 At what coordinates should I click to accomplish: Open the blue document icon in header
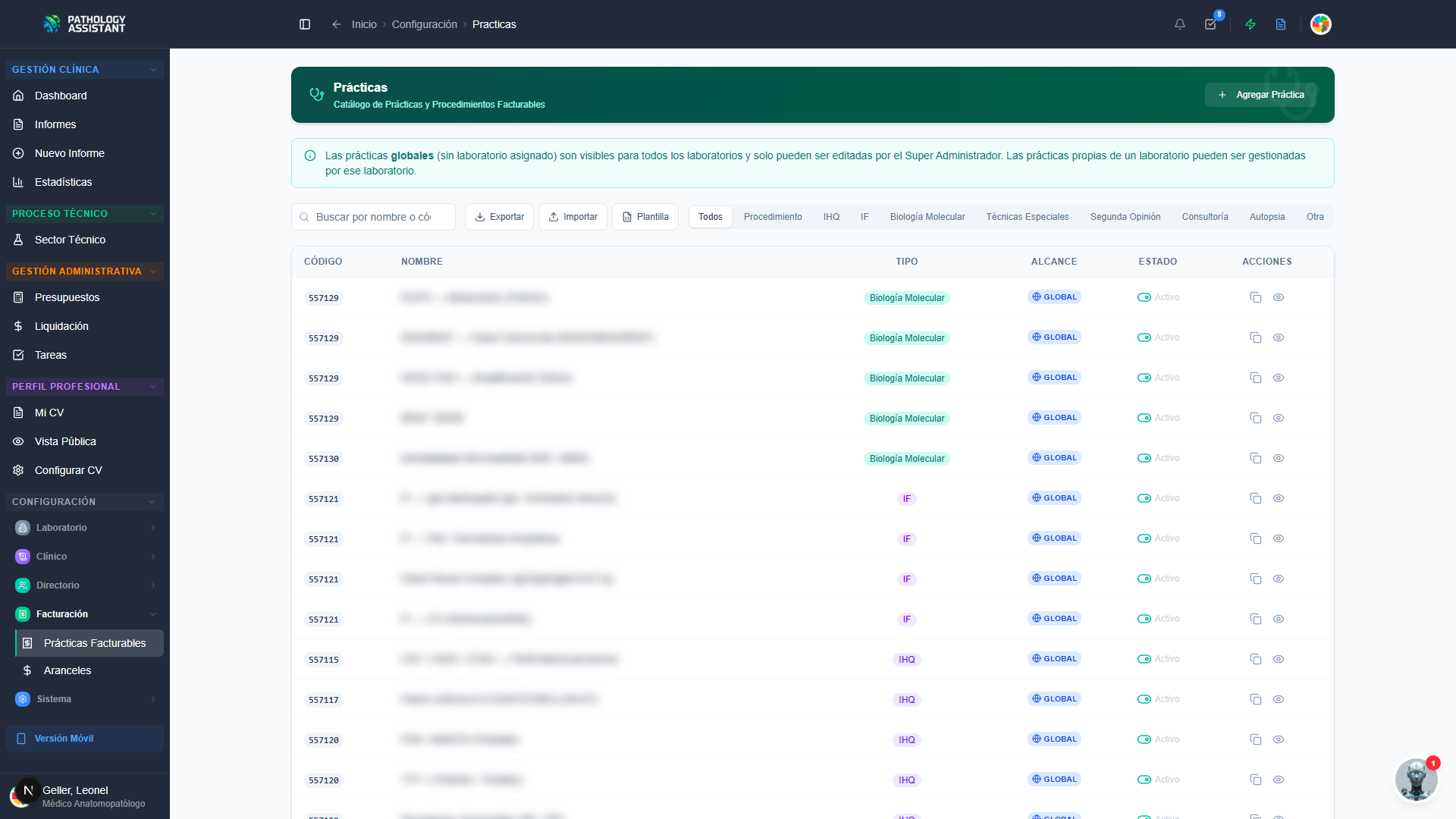[x=1281, y=24]
